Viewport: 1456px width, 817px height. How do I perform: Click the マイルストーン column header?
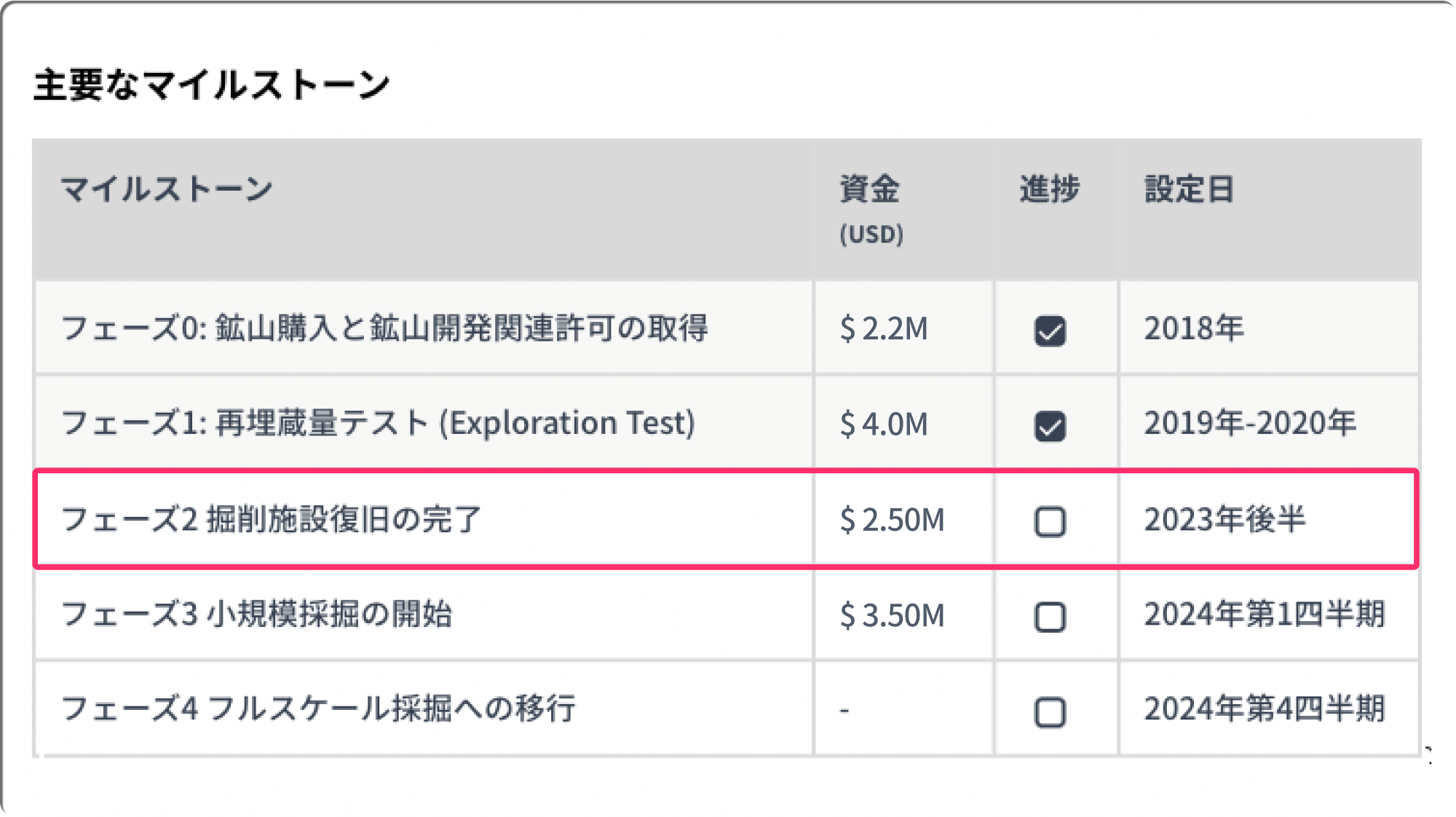click(x=167, y=189)
